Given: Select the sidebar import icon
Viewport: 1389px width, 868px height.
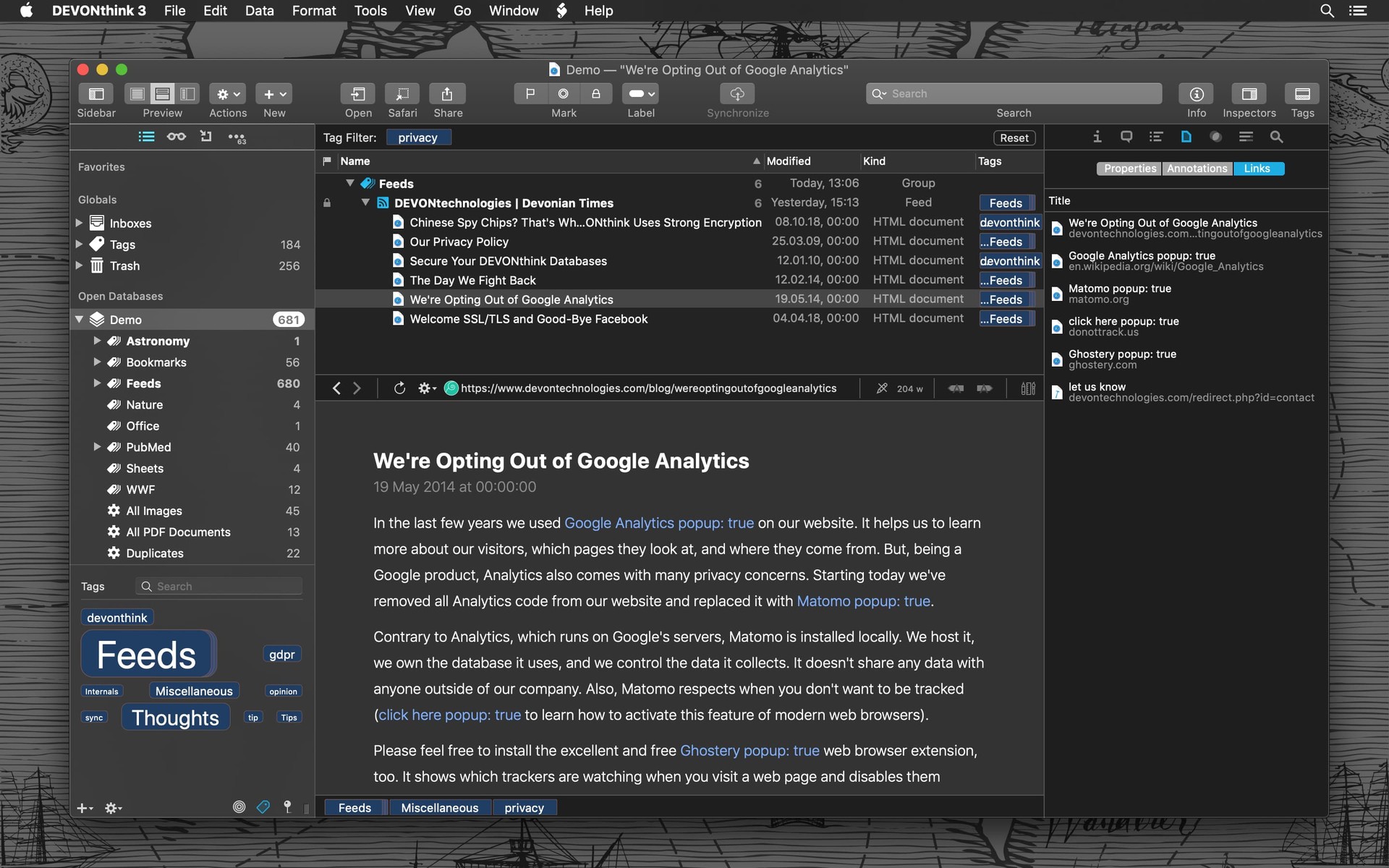Looking at the screenshot, I should coord(206,137).
